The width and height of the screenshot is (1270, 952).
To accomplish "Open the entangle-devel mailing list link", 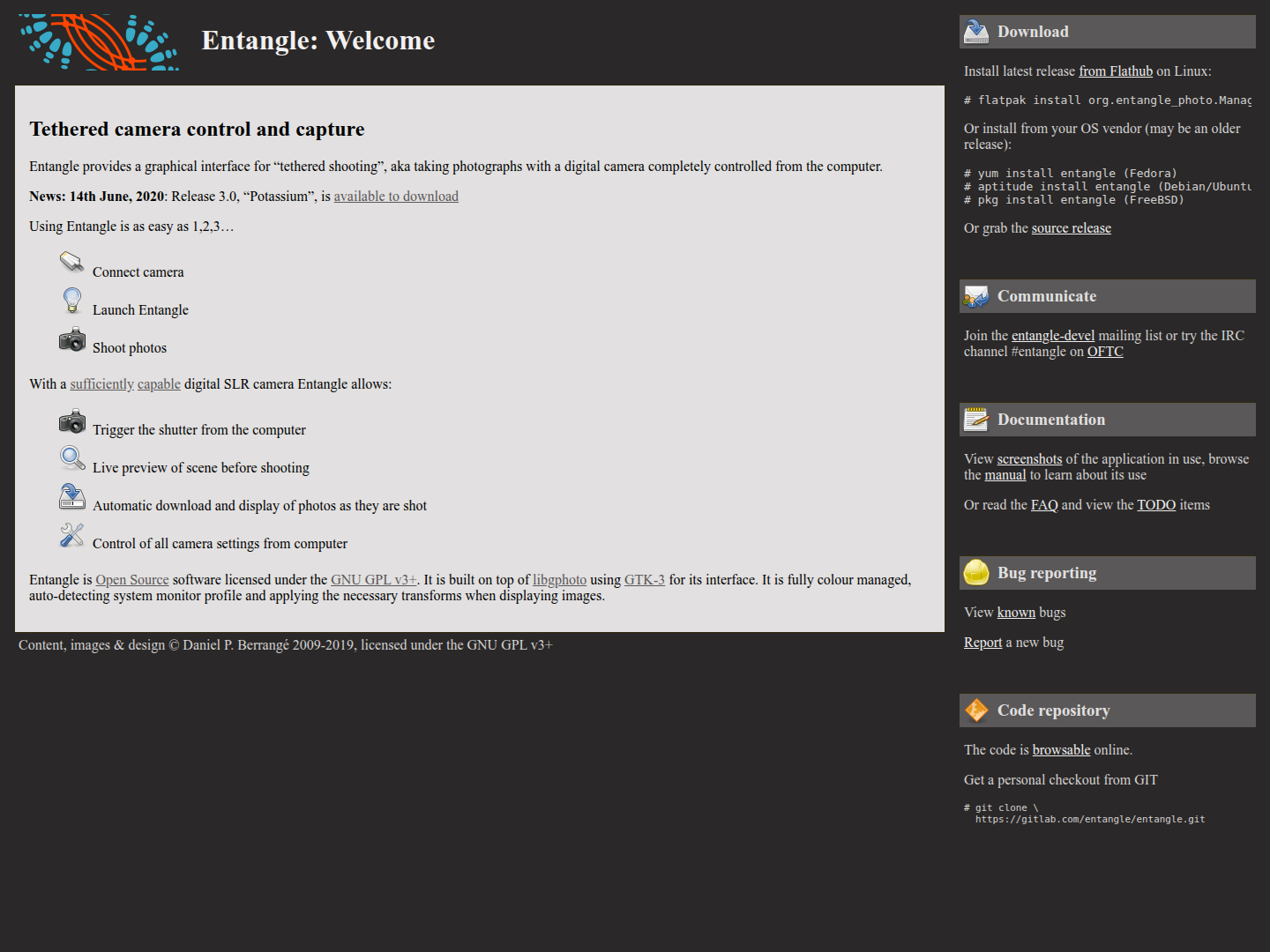I will pos(1053,336).
